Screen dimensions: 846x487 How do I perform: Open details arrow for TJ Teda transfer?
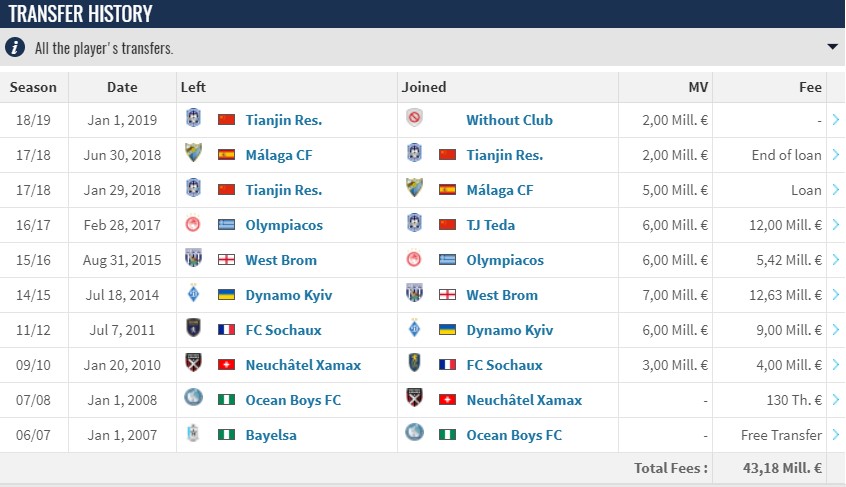[x=836, y=224]
